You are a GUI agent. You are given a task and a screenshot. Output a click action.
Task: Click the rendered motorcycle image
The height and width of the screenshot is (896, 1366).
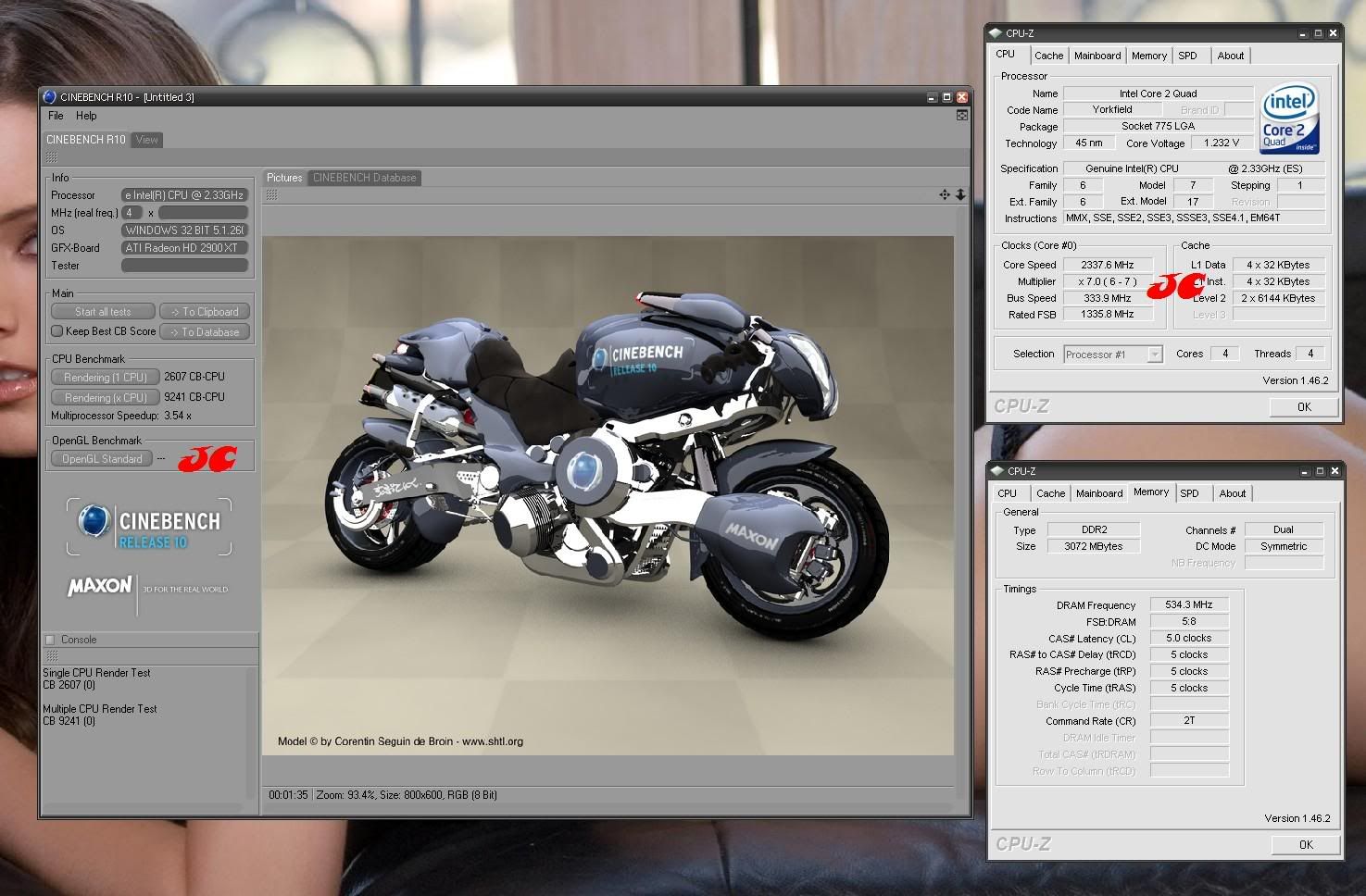coord(608,495)
